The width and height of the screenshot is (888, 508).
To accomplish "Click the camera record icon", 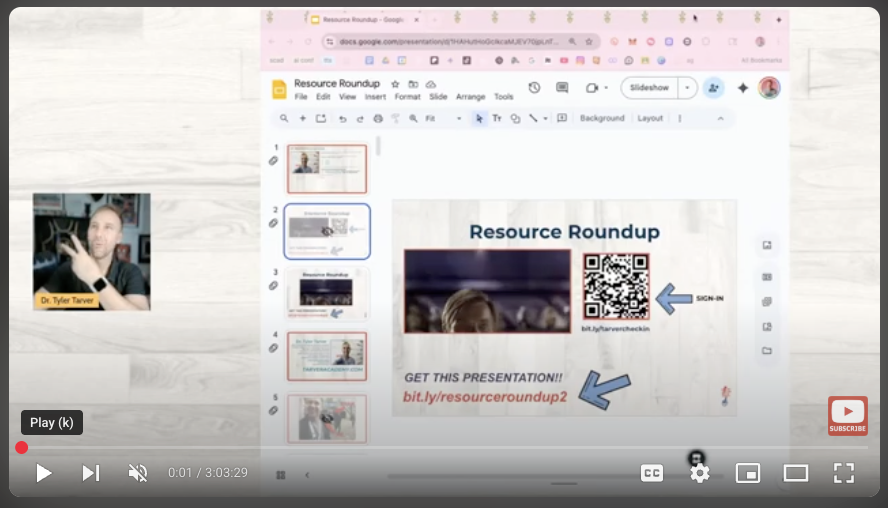I will coord(592,88).
